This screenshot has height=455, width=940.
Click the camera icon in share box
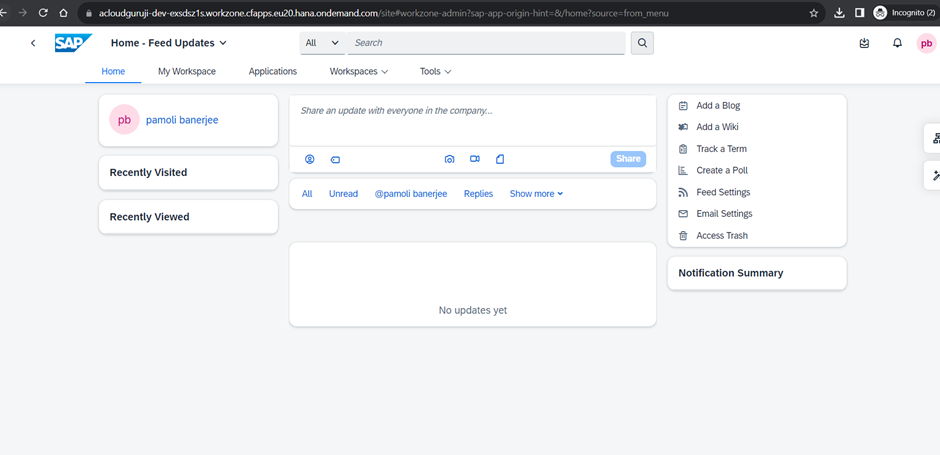point(450,159)
